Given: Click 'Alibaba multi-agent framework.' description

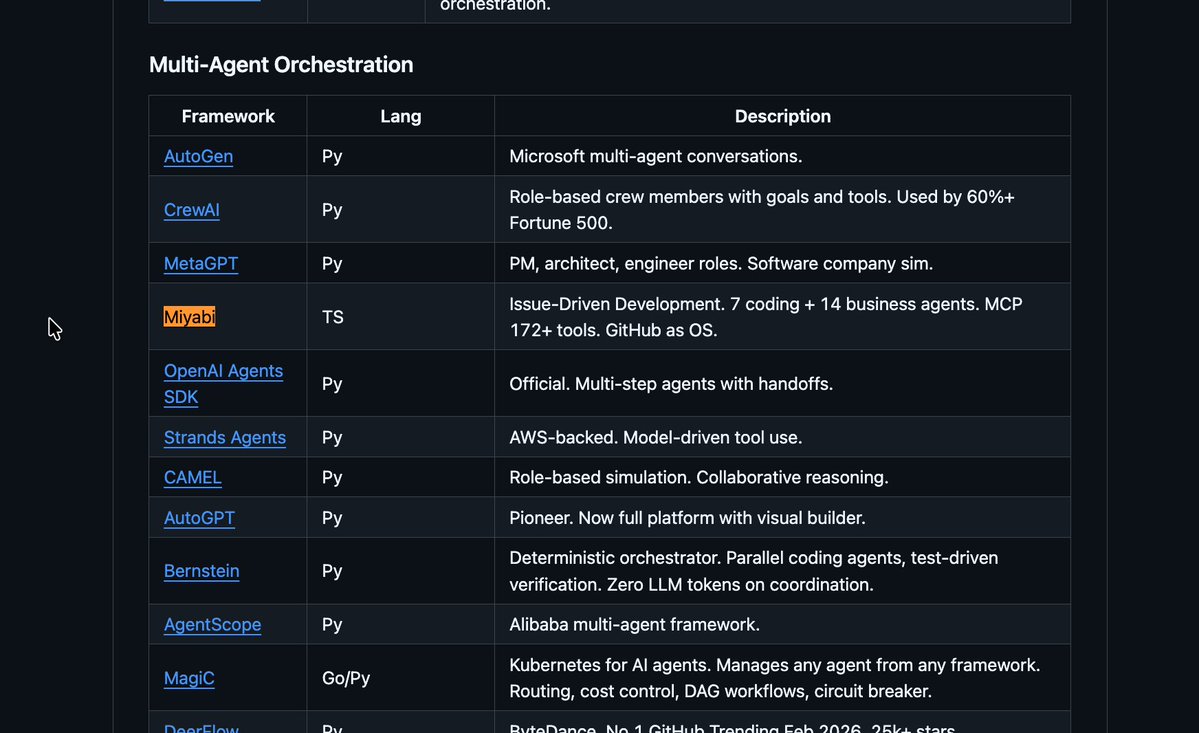Looking at the screenshot, I should pos(635,624).
